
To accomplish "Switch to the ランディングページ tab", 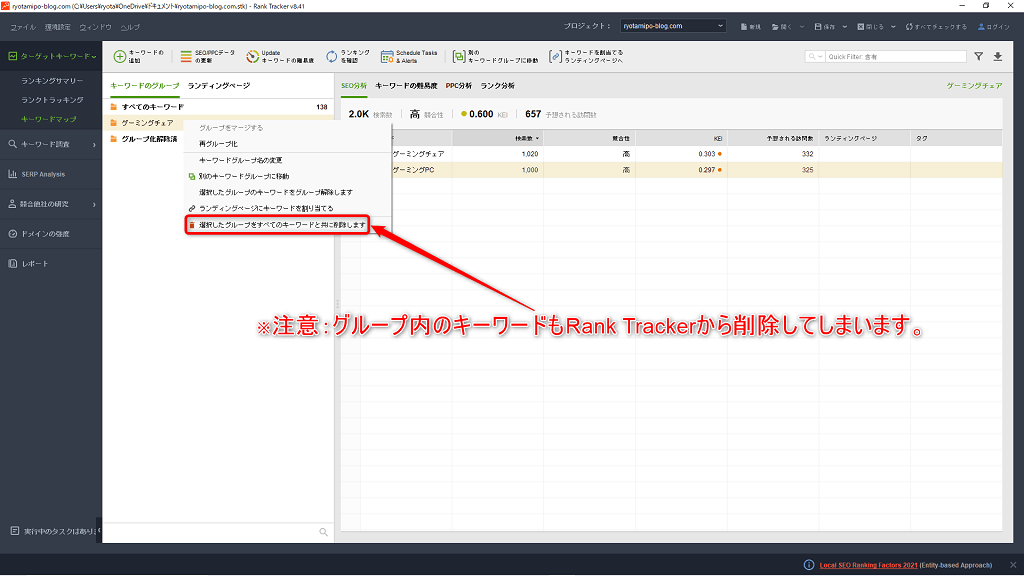I will coord(219,86).
